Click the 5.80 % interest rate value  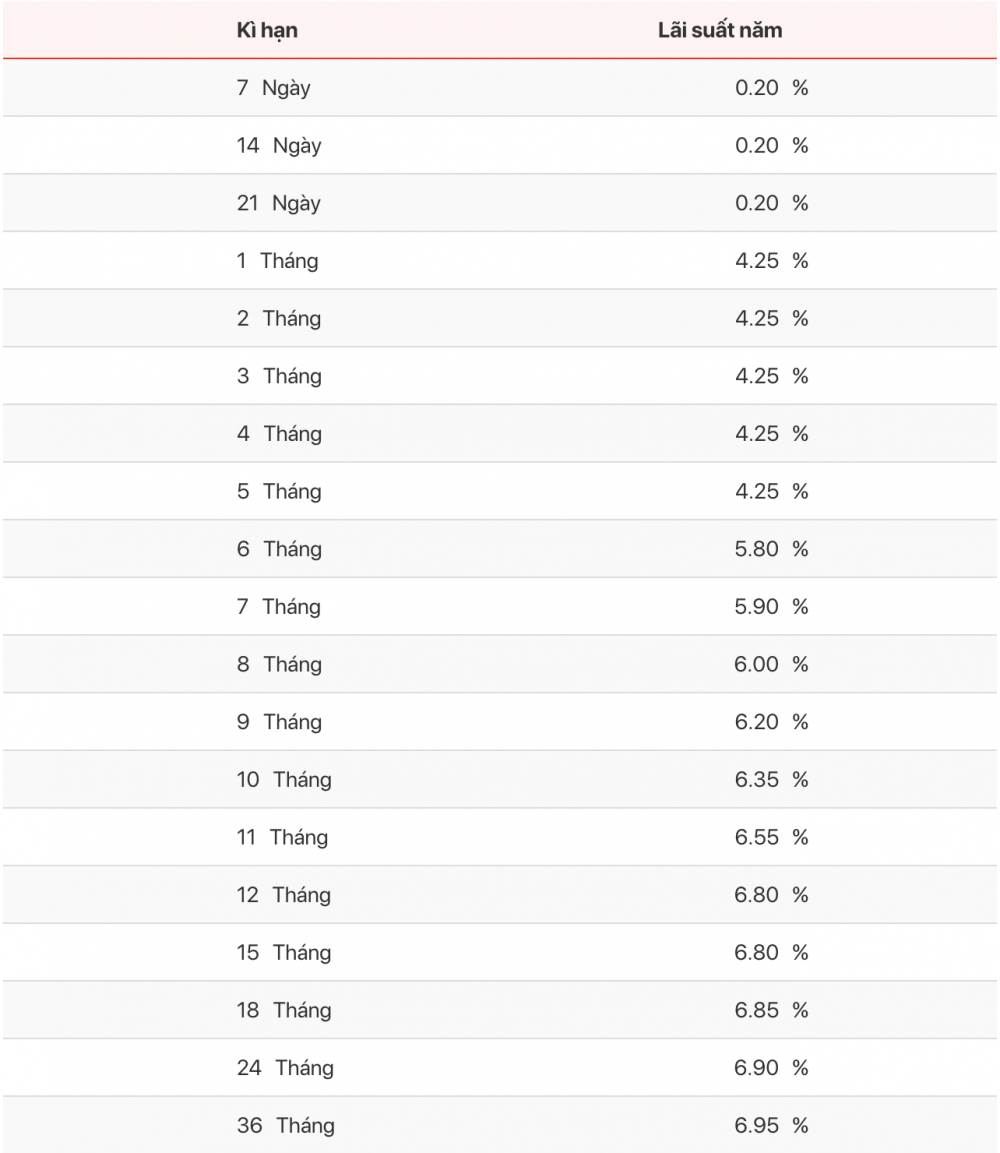(x=771, y=549)
